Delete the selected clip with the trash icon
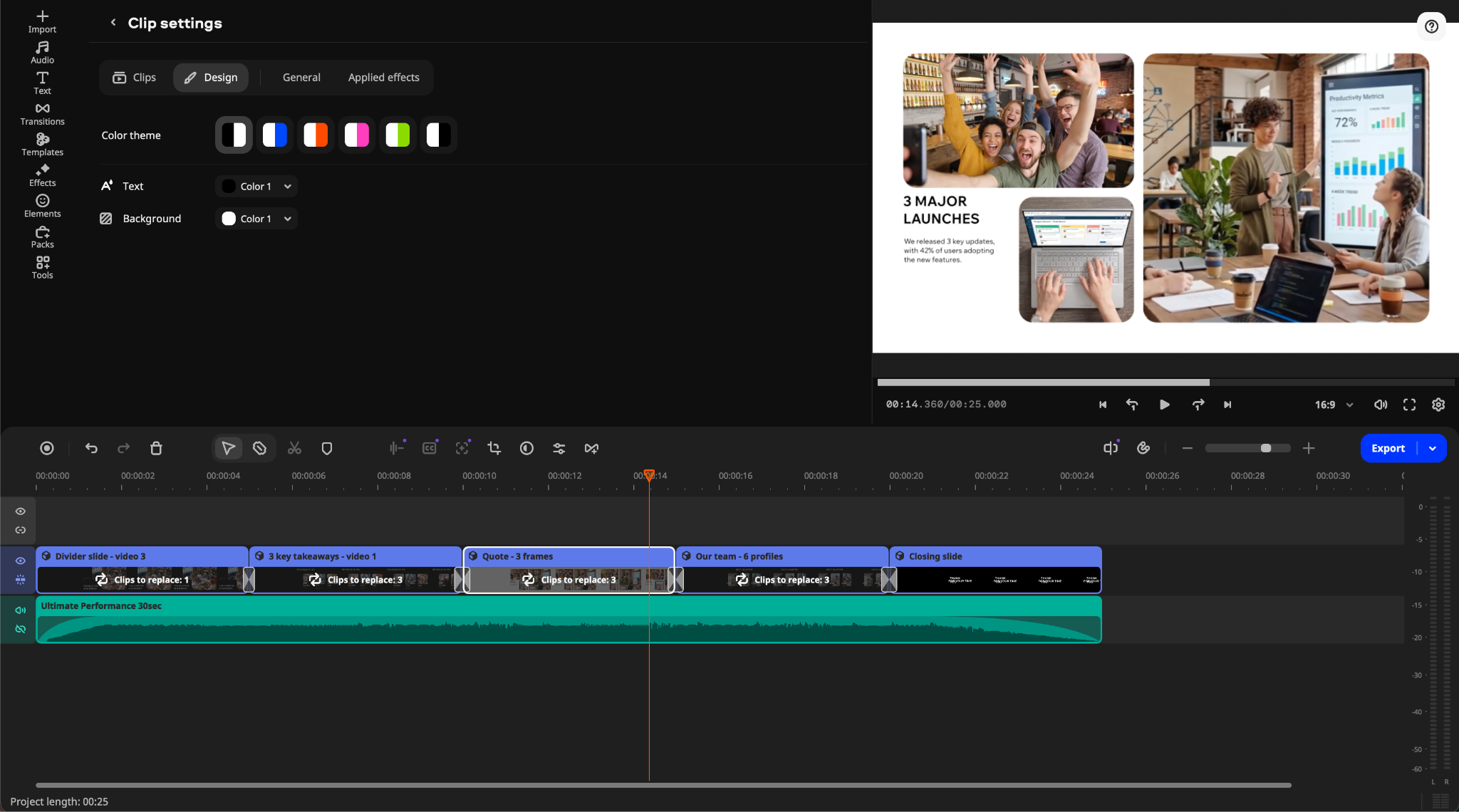1459x812 pixels. [156, 448]
